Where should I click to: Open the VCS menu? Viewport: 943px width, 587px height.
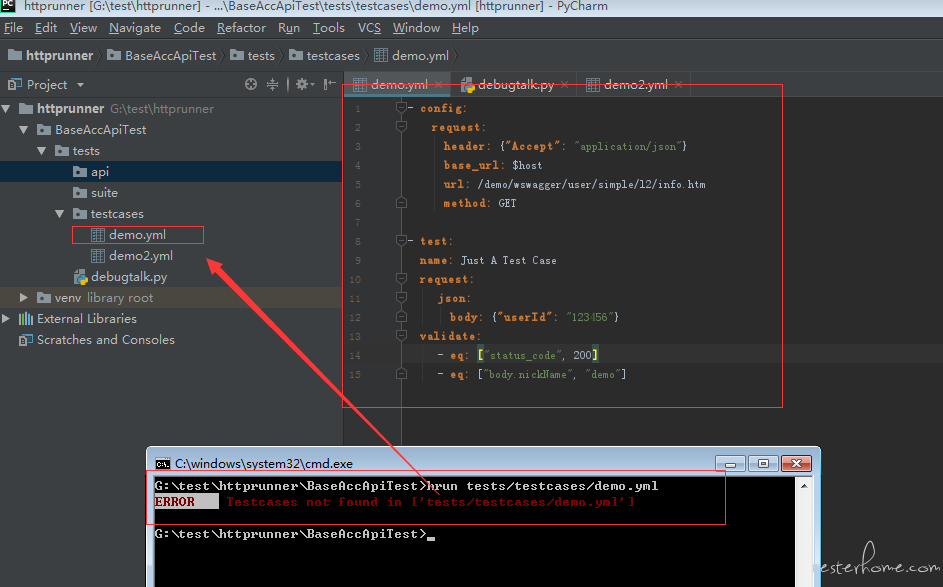pyautogui.click(x=369, y=28)
